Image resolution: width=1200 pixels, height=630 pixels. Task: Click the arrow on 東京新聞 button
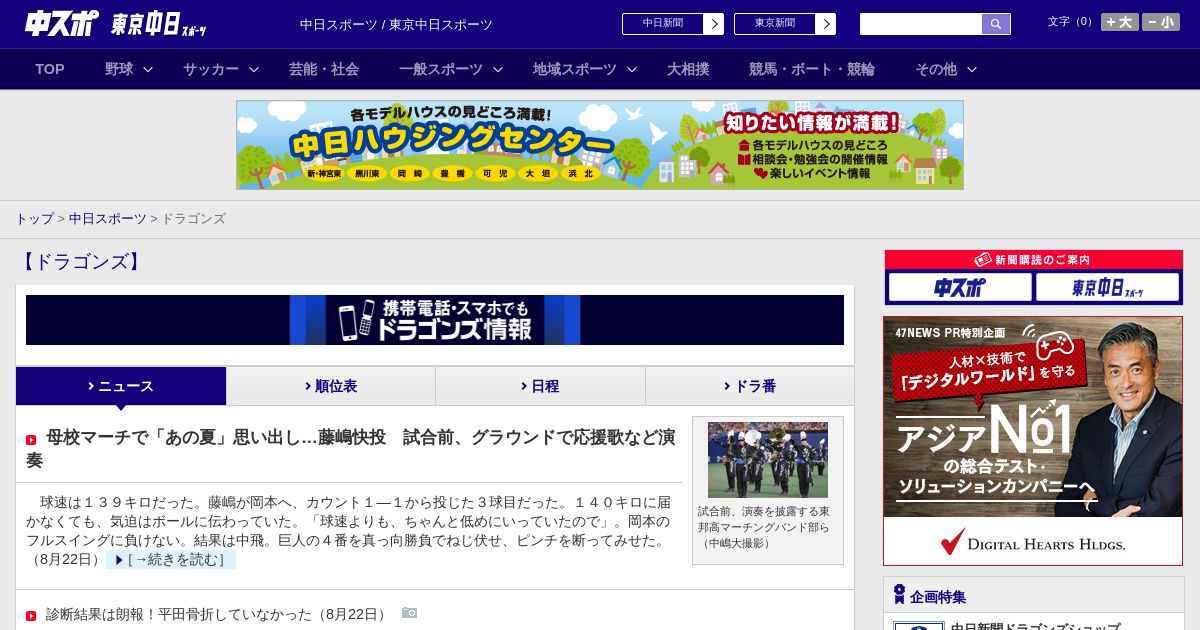(x=825, y=24)
